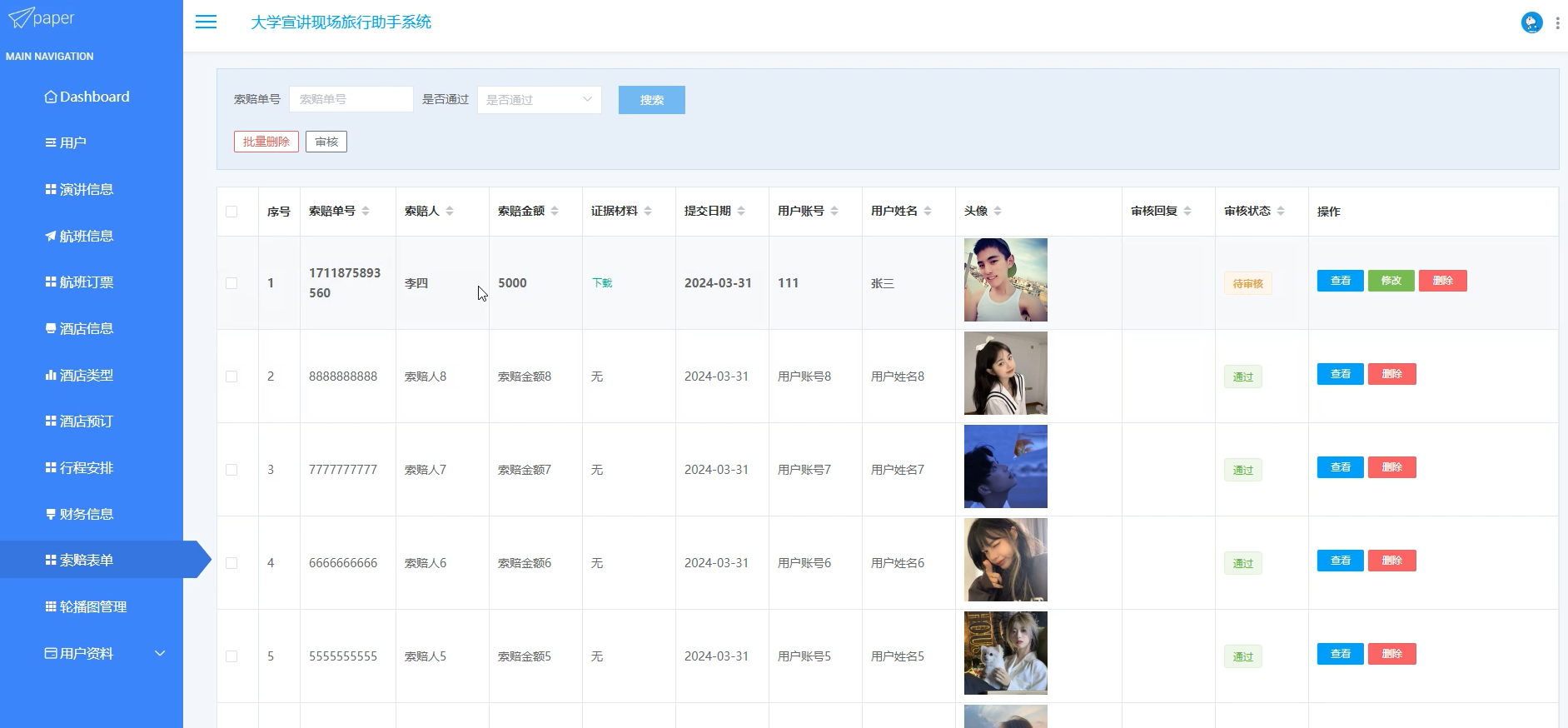Click the sort arrows beside 用户姓名 header
Image resolution: width=1568 pixels, height=728 pixels.
928,212
